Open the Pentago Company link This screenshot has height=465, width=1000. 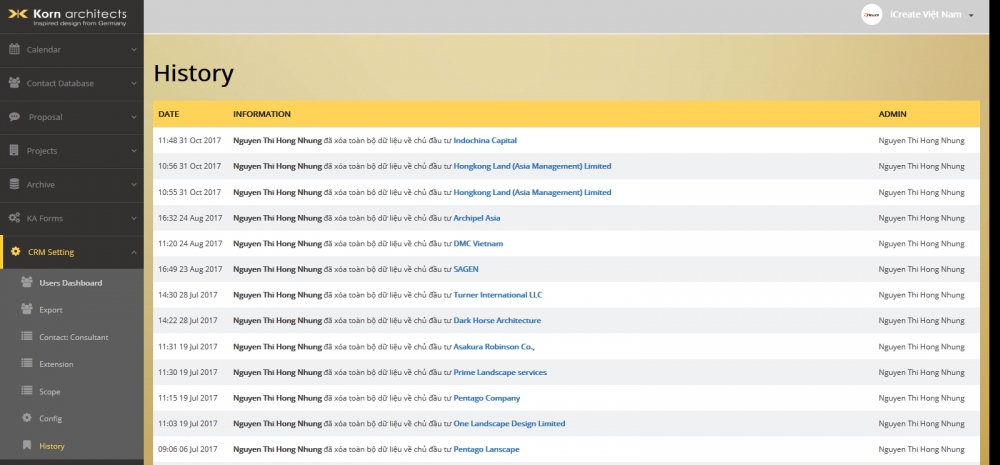(x=487, y=398)
